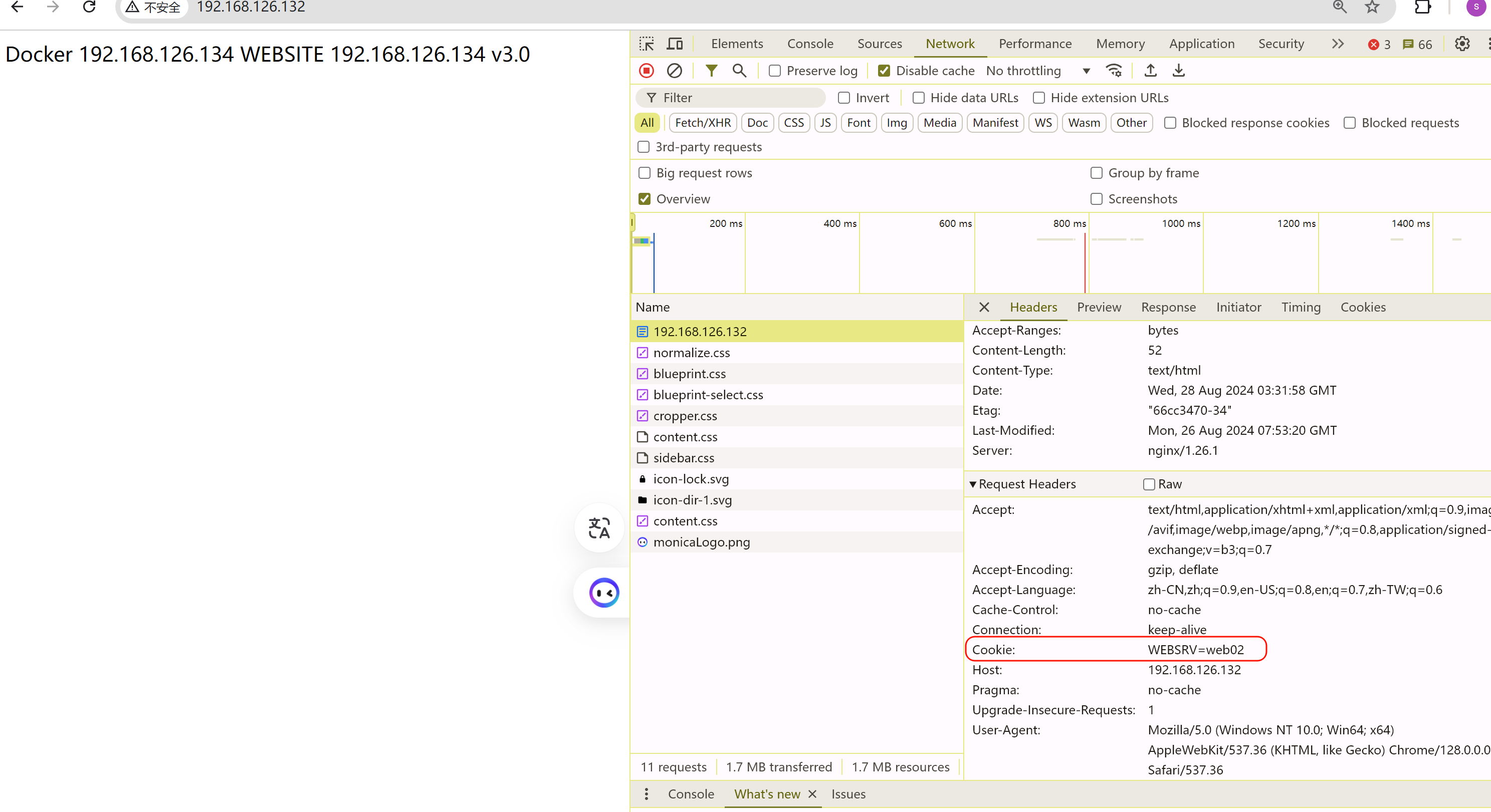Switch to the Console tab
This screenshot has height=812, width=1491.
(x=810, y=44)
